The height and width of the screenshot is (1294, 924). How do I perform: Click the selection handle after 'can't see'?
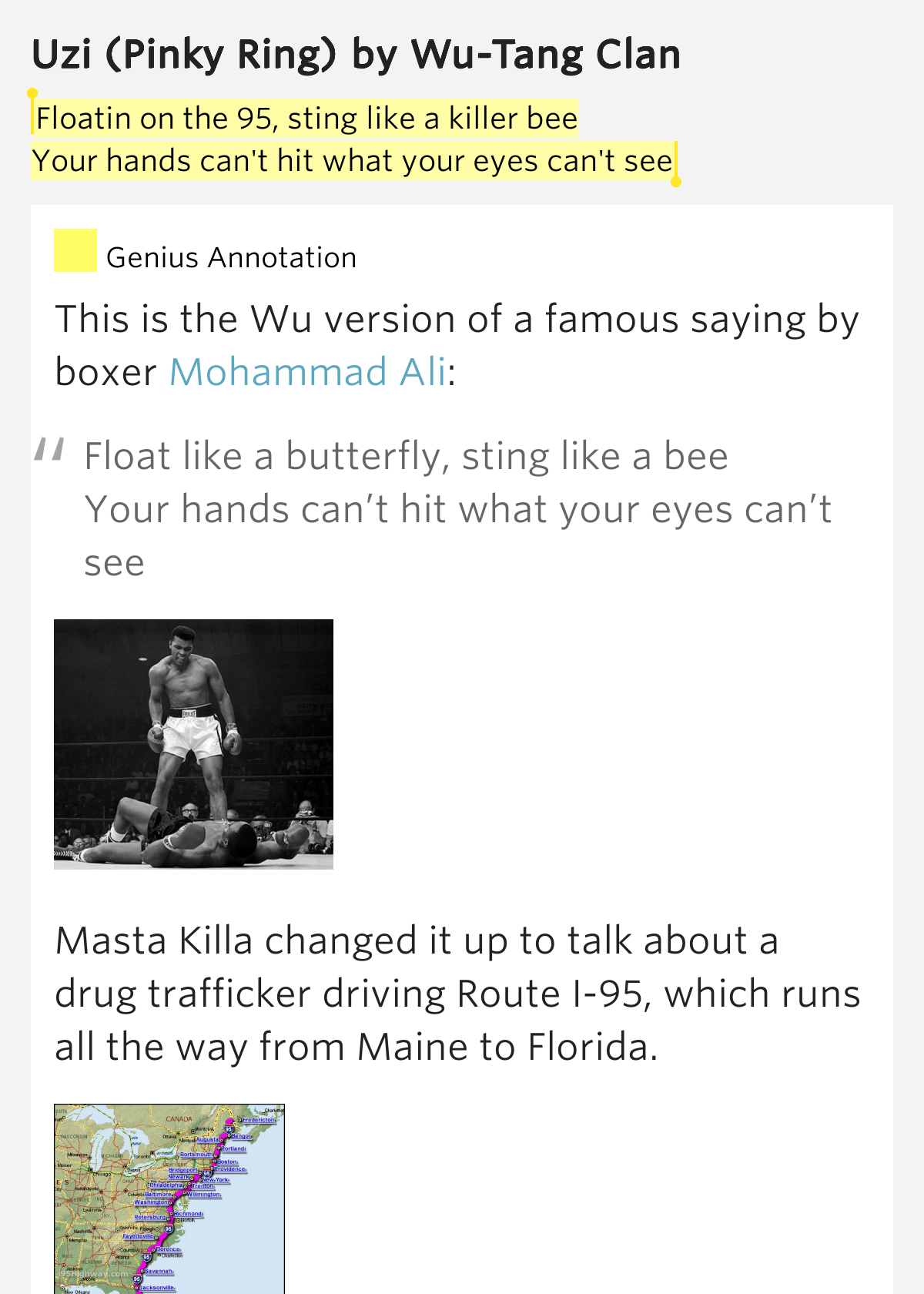pos(676,182)
